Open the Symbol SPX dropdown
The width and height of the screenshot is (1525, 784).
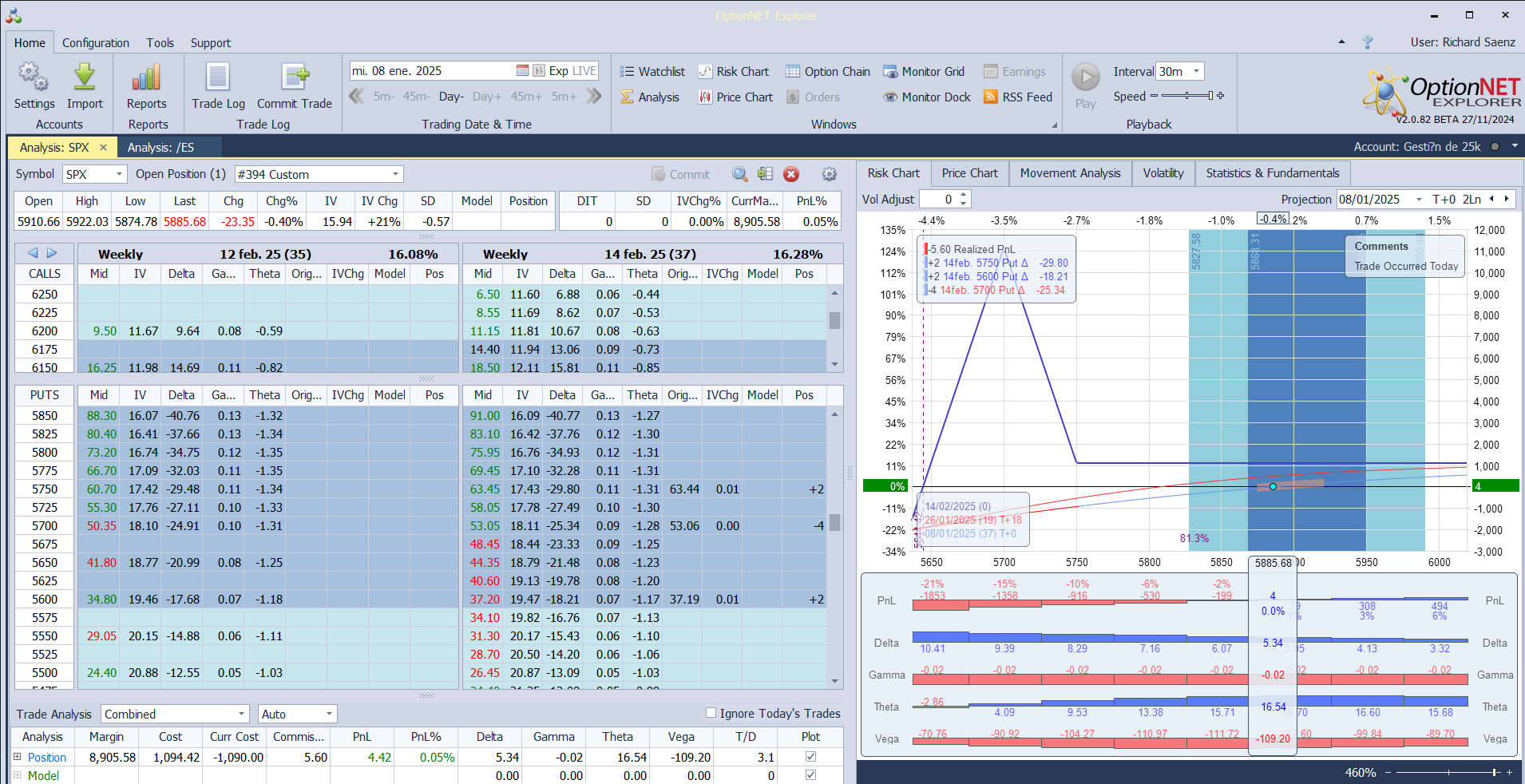pos(119,174)
